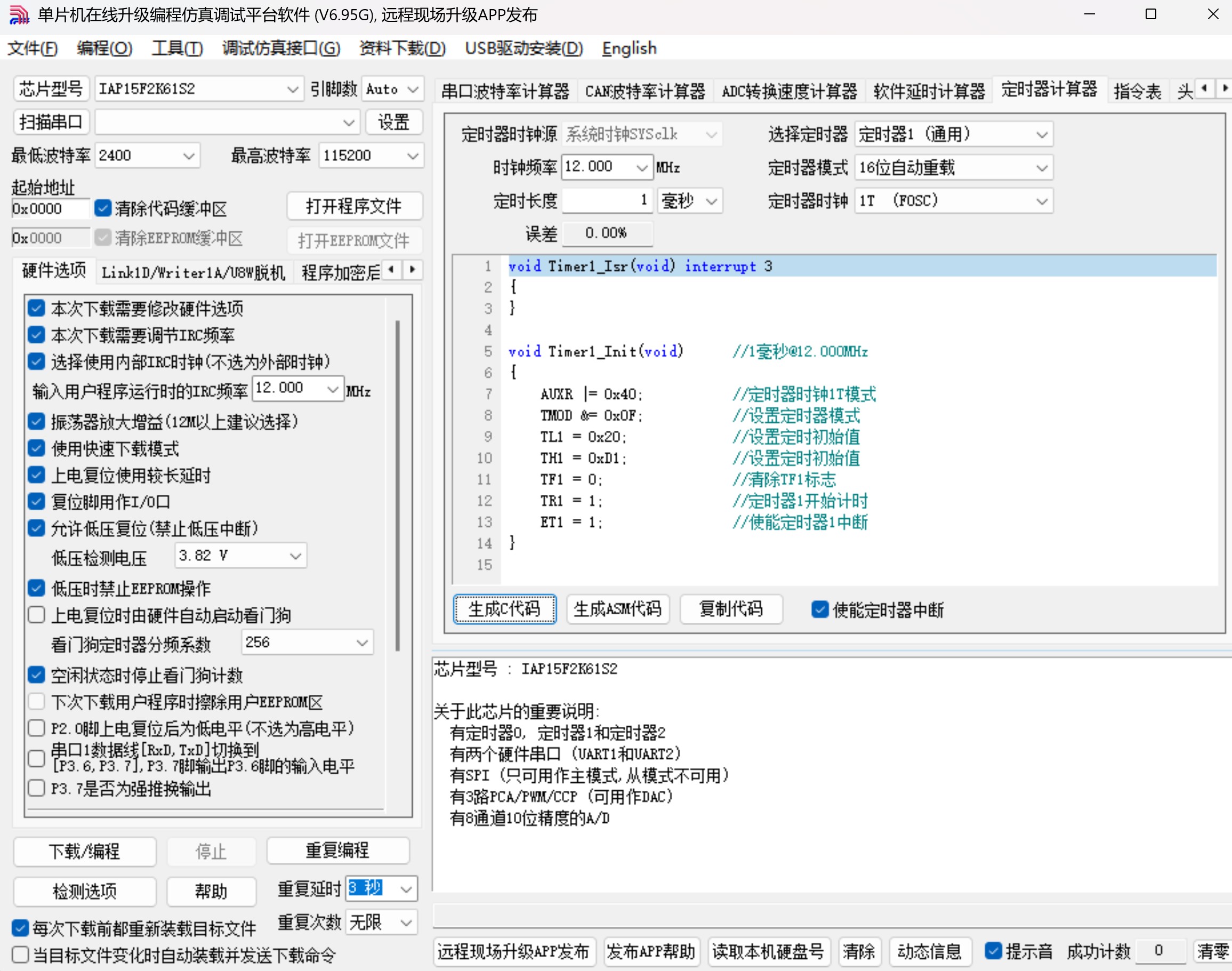1232x971 pixels.
Task: Click 起始地址 0x0000 input field
Action: coord(51,208)
